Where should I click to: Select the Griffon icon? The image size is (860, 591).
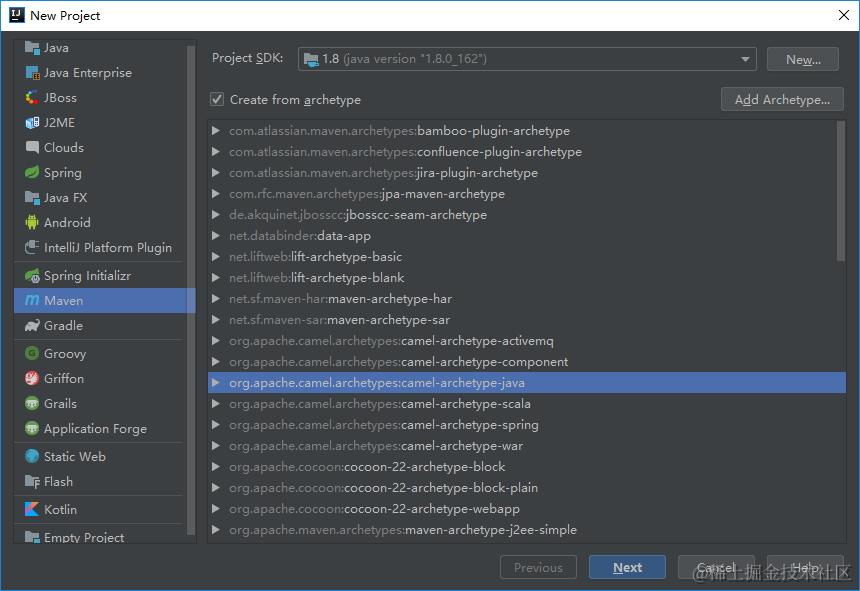pyautogui.click(x=32, y=378)
